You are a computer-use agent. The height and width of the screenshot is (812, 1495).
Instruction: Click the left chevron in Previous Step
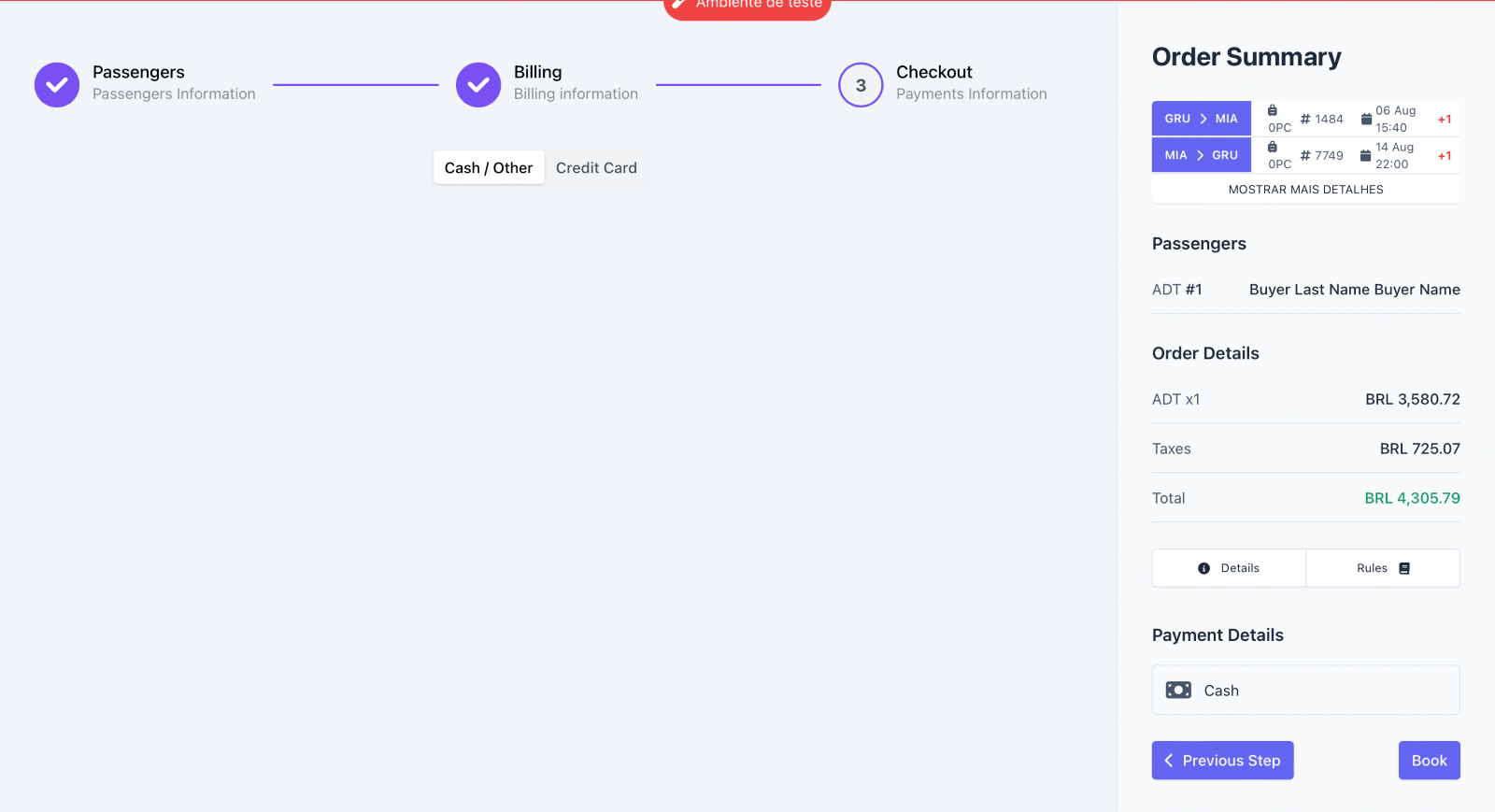coord(1169,761)
